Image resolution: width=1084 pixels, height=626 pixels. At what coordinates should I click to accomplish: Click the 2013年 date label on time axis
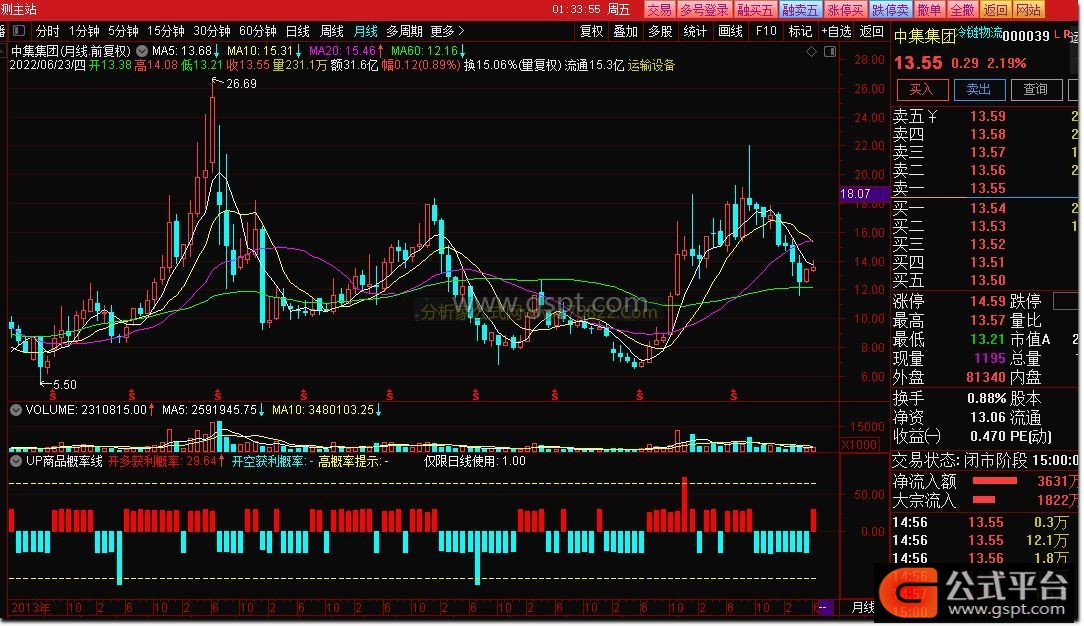click(x=30, y=608)
